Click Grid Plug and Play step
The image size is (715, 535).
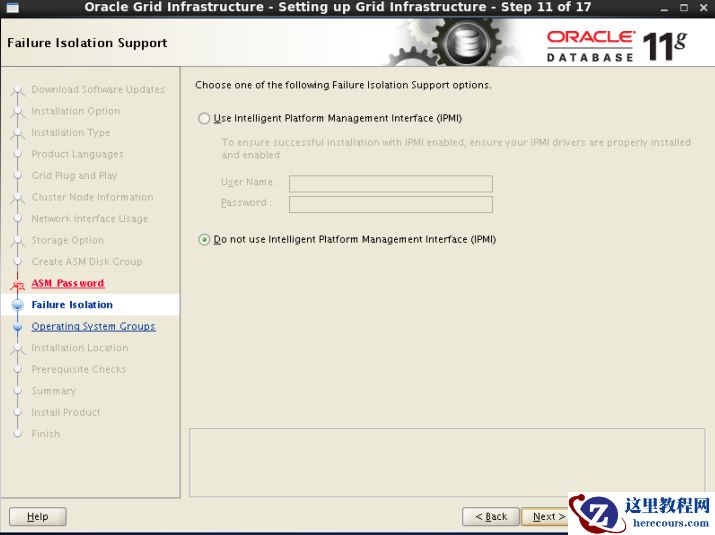click(74, 176)
